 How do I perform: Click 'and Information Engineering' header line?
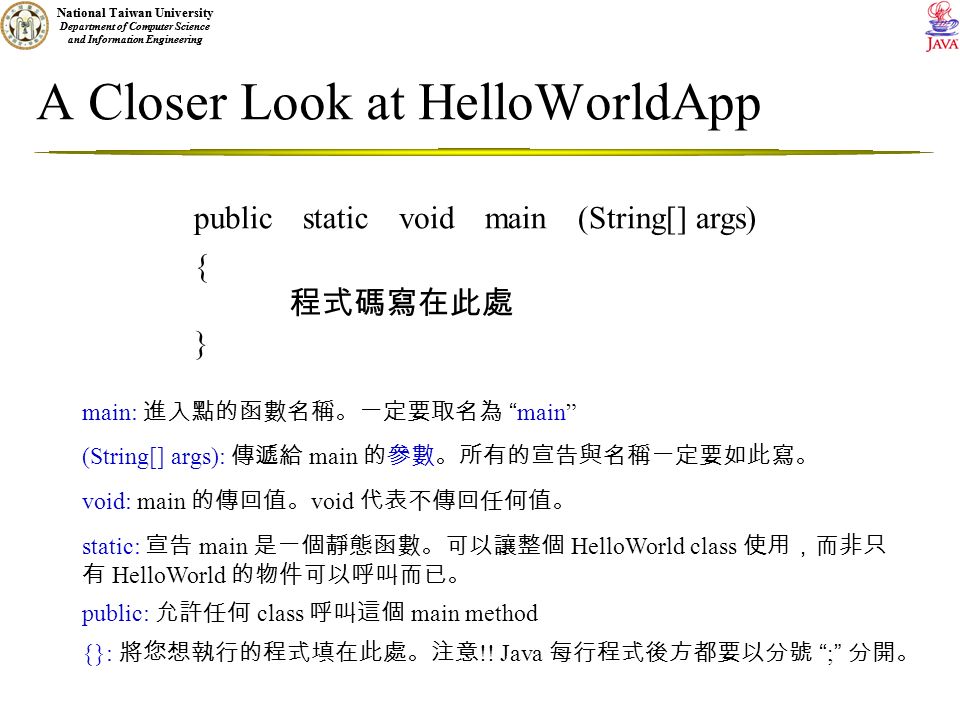(x=135, y=39)
